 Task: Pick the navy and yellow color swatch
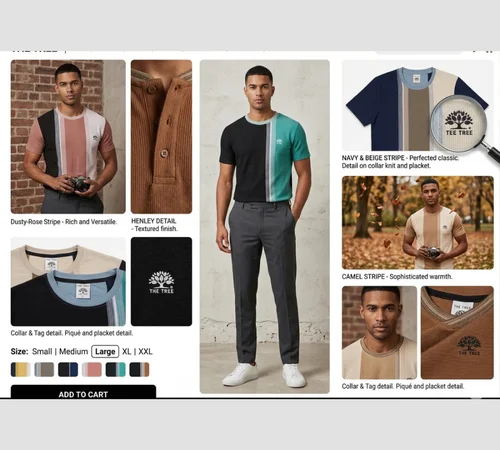(x=21, y=370)
